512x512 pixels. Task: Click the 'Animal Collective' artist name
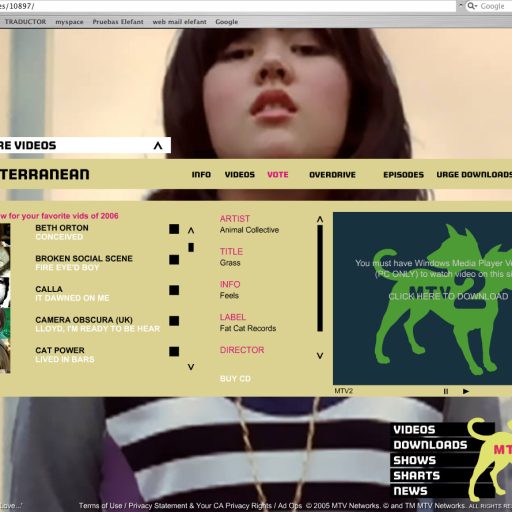pyautogui.click(x=249, y=230)
